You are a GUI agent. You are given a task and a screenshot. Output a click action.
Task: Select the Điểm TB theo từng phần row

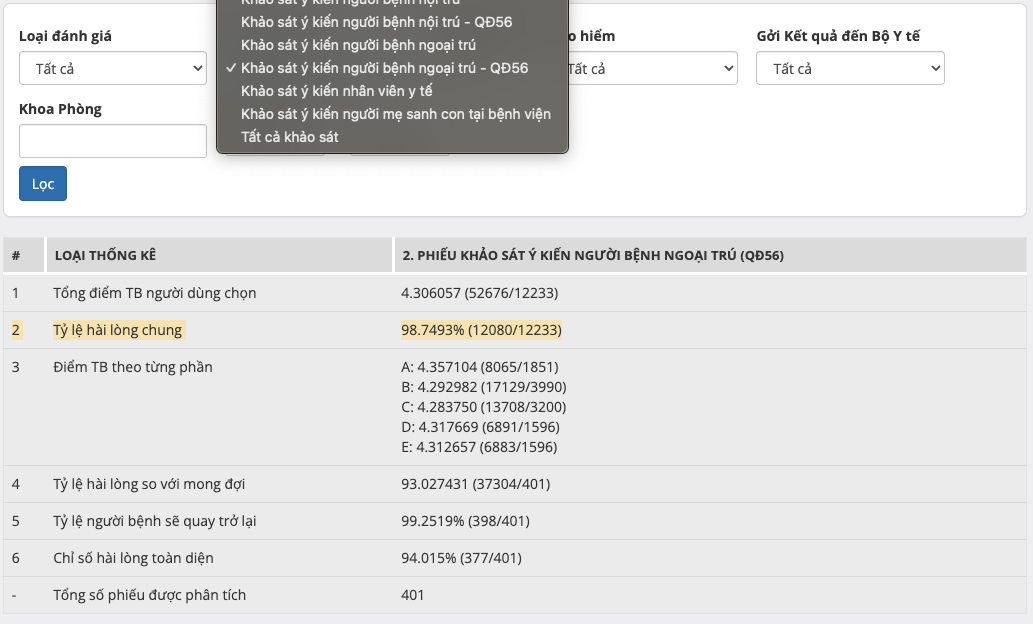tap(132, 367)
